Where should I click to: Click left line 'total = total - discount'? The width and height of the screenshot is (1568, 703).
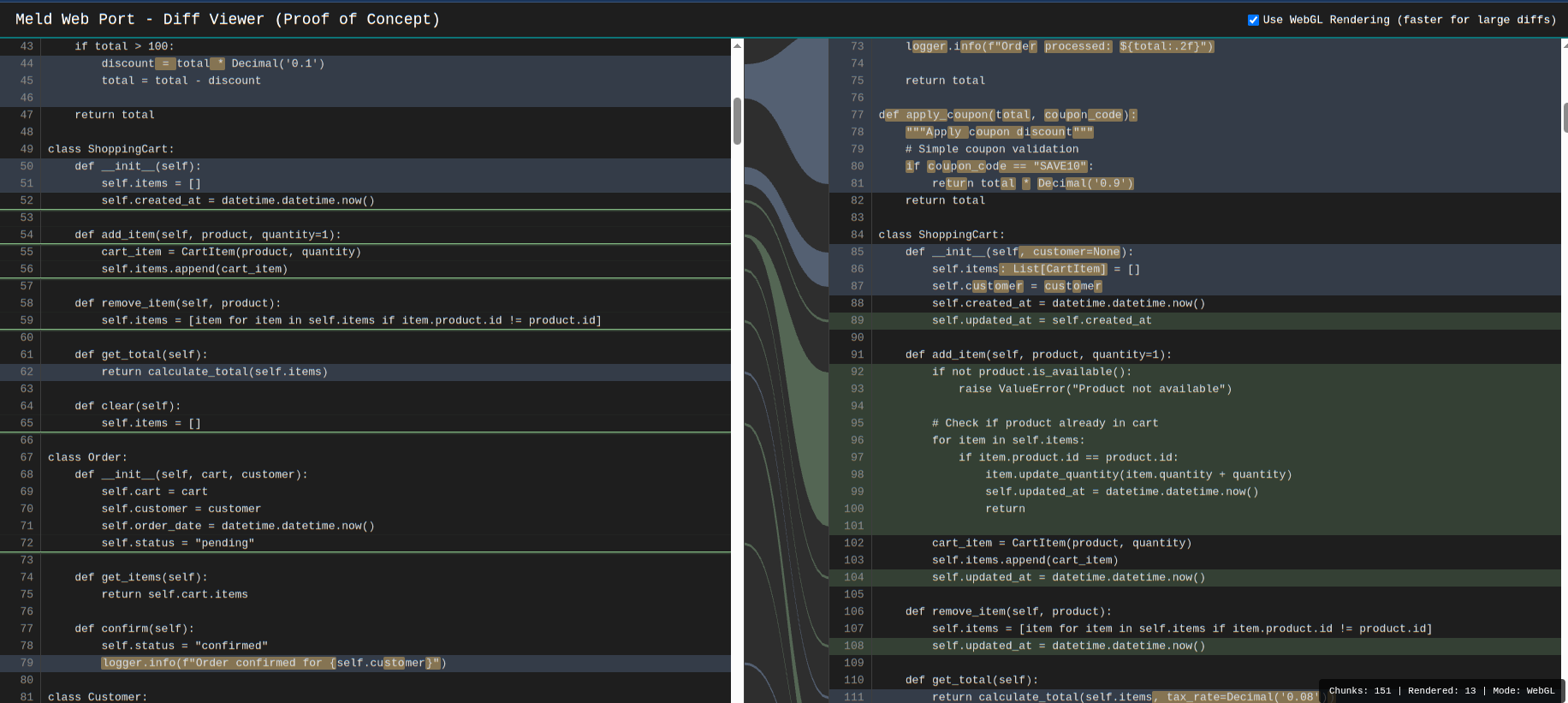coord(181,80)
